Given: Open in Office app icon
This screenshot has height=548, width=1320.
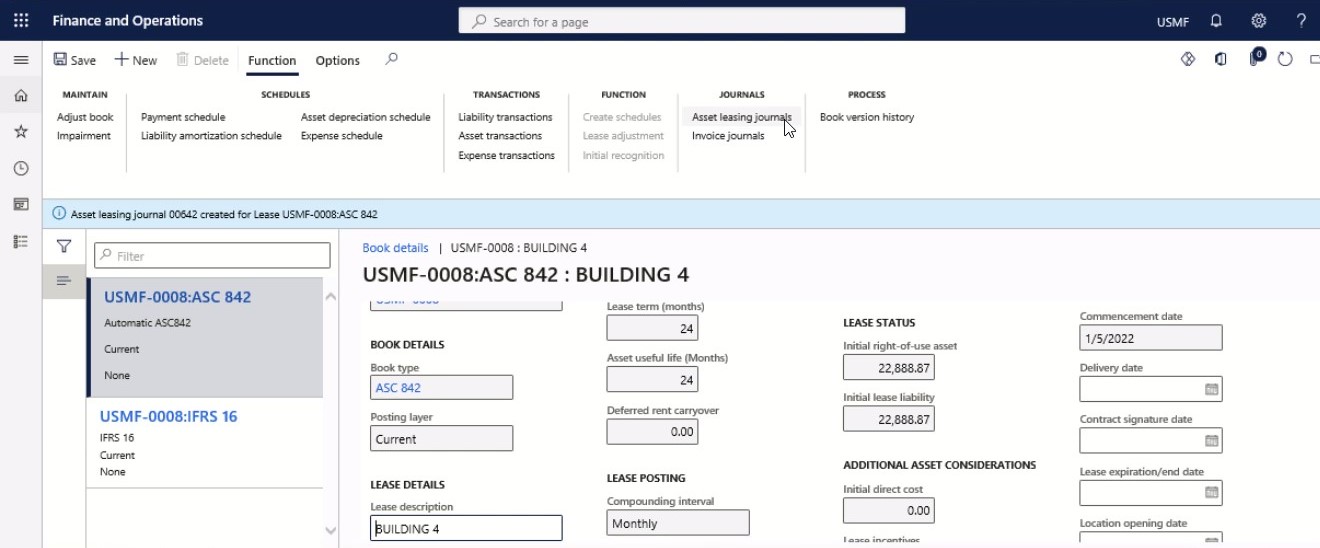Looking at the screenshot, I should point(1221,59).
